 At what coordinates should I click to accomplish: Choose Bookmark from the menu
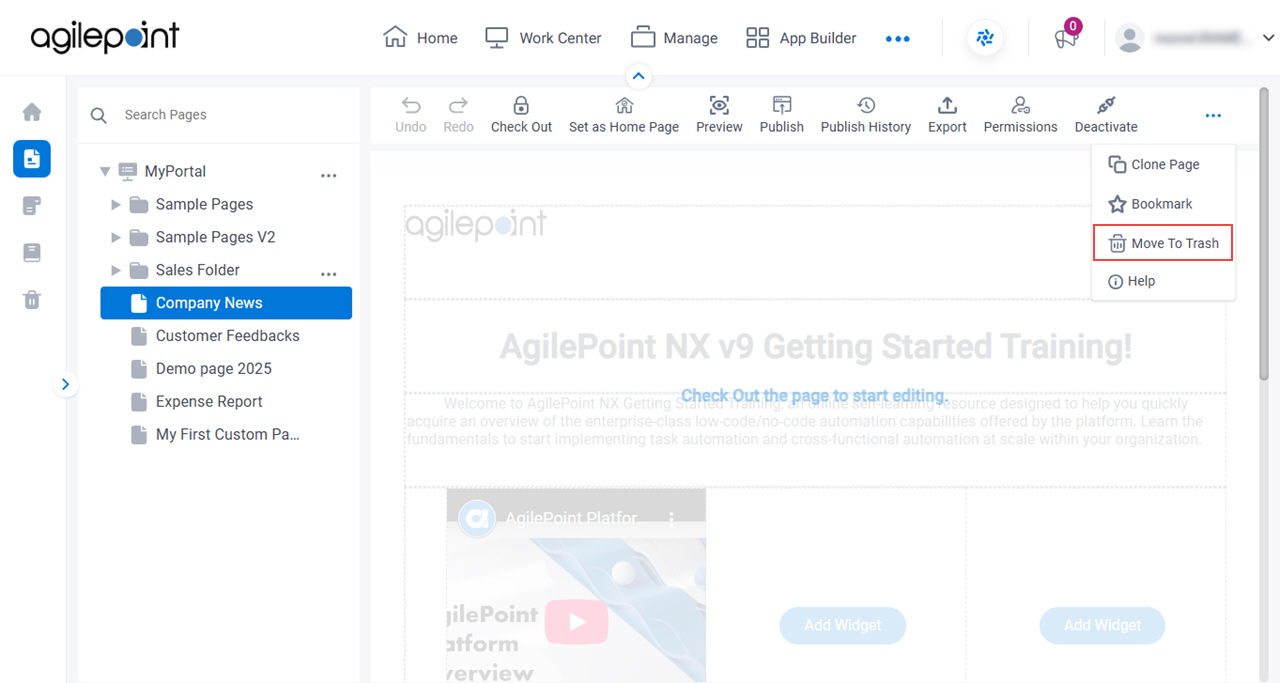pyautogui.click(x=1164, y=204)
